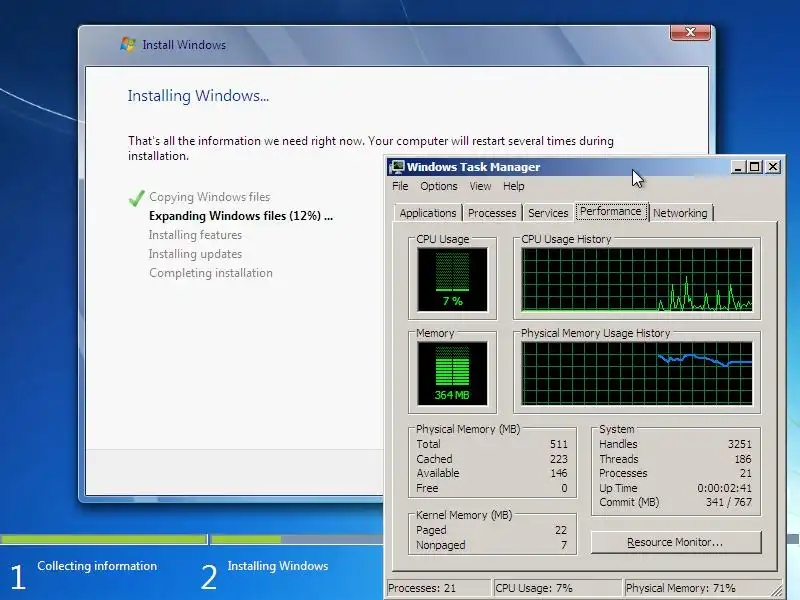
Task: Switch to the Processes tab
Action: [492, 213]
